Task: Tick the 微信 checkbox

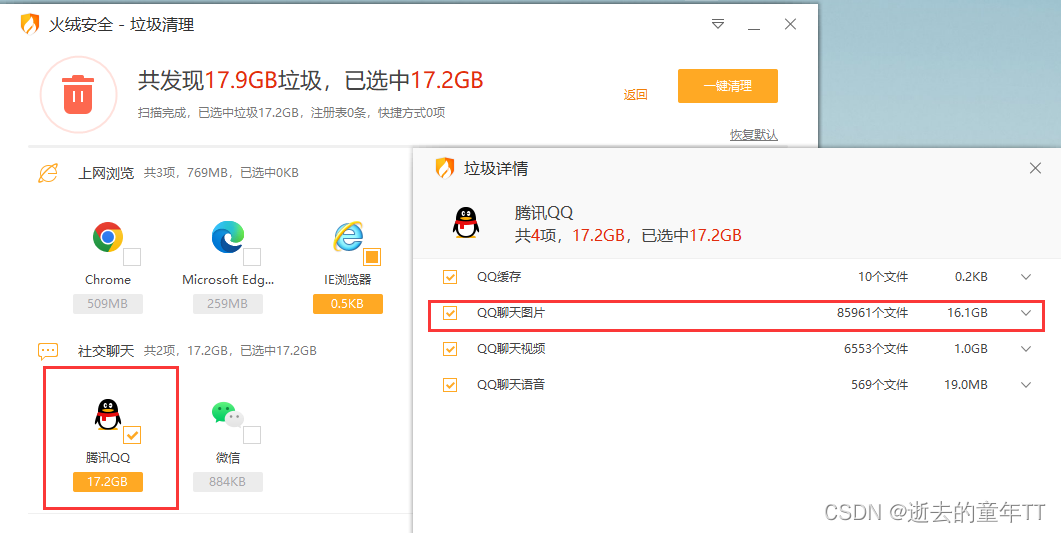Action: pyautogui.click(x=252, y=435)
